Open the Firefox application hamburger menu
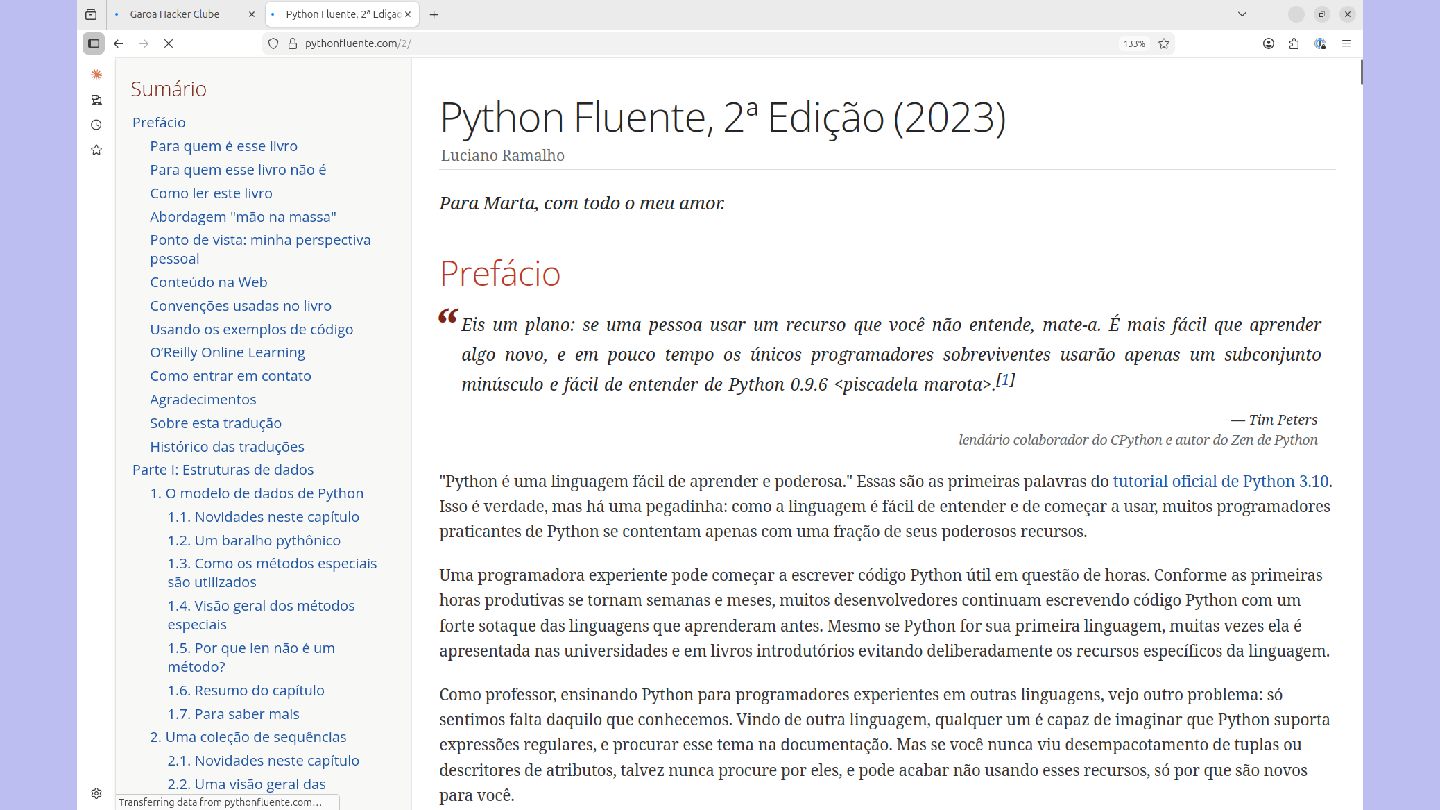Viewport: 1440px width, 810px height. click(1346, 44)
